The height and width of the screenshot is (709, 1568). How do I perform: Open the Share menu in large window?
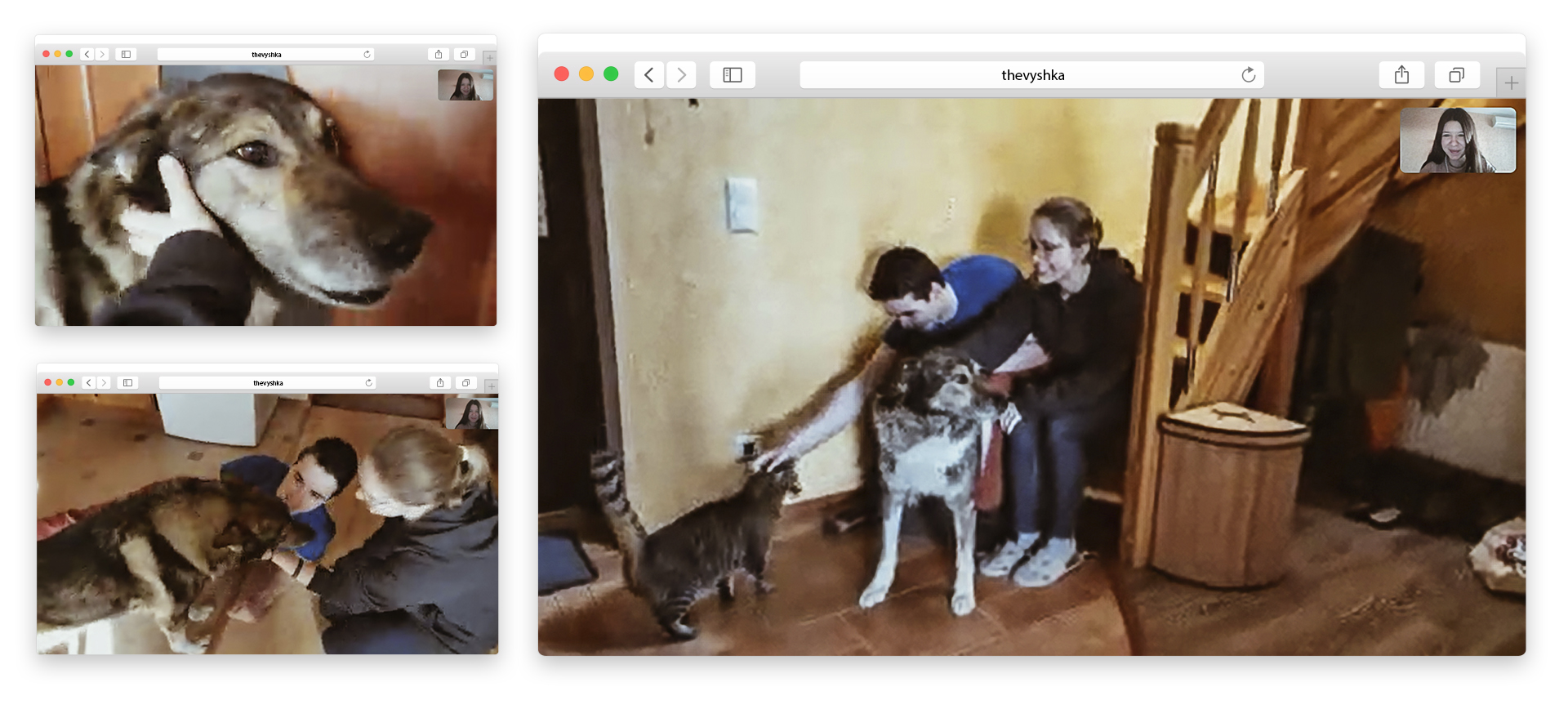(x=1401, y=75)
